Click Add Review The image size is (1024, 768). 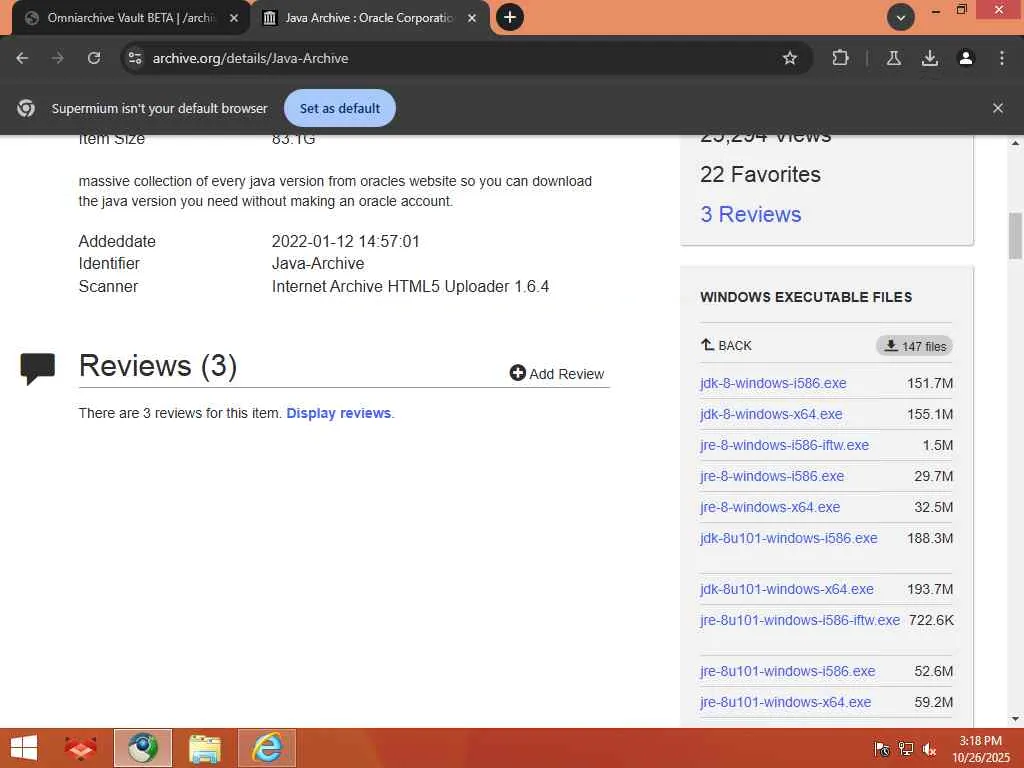click(557, 374)
